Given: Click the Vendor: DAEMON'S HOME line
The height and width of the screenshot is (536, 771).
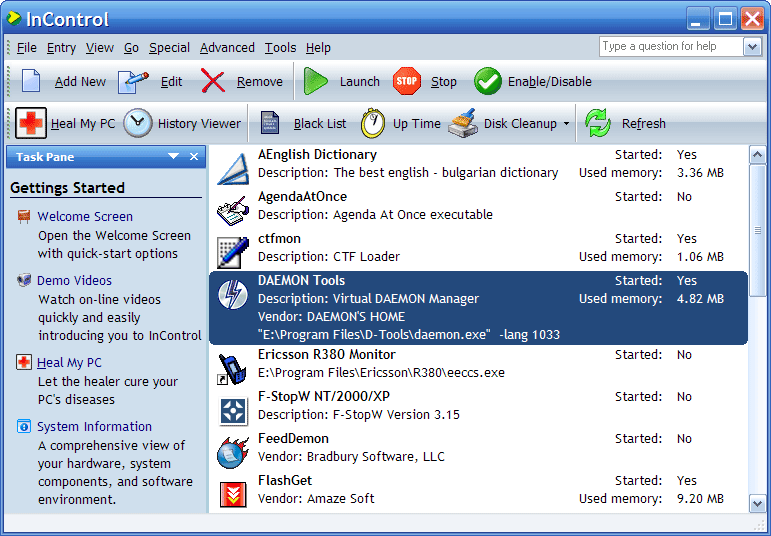Looking at the screenshot, I should (331, 317).
